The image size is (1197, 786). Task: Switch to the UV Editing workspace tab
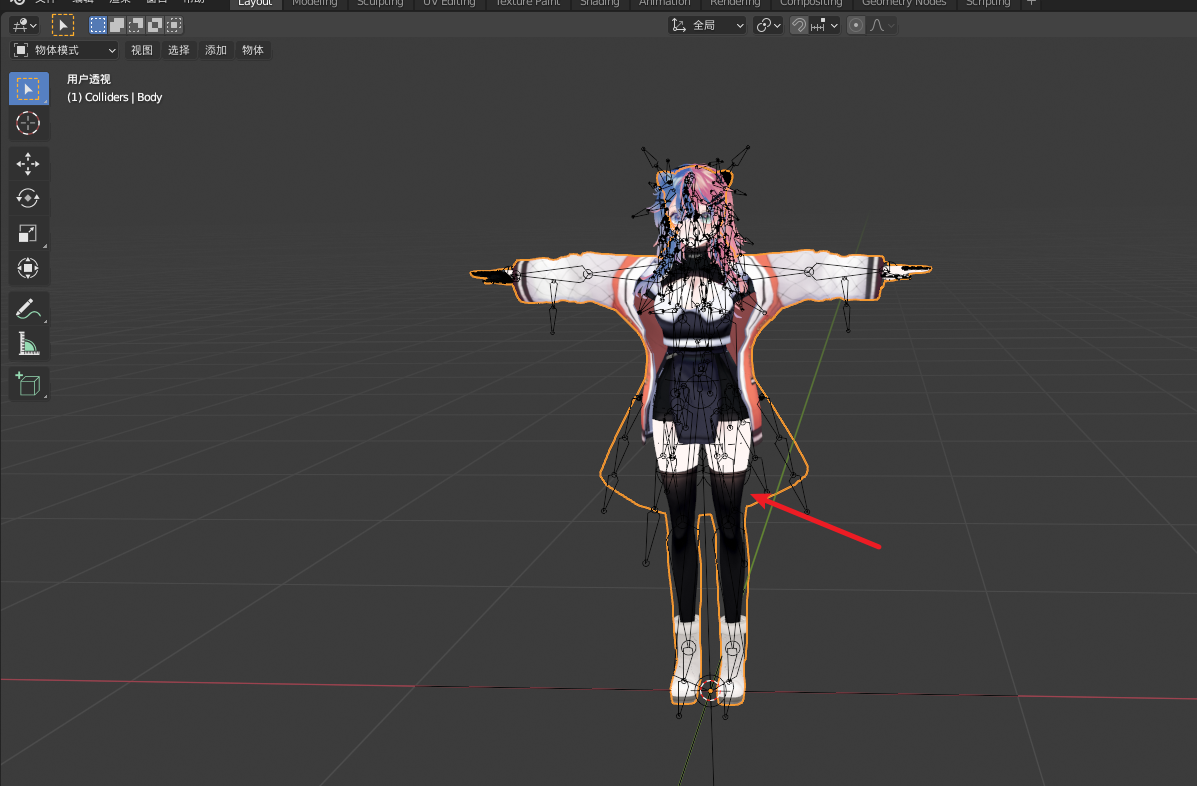pos(449,4)
